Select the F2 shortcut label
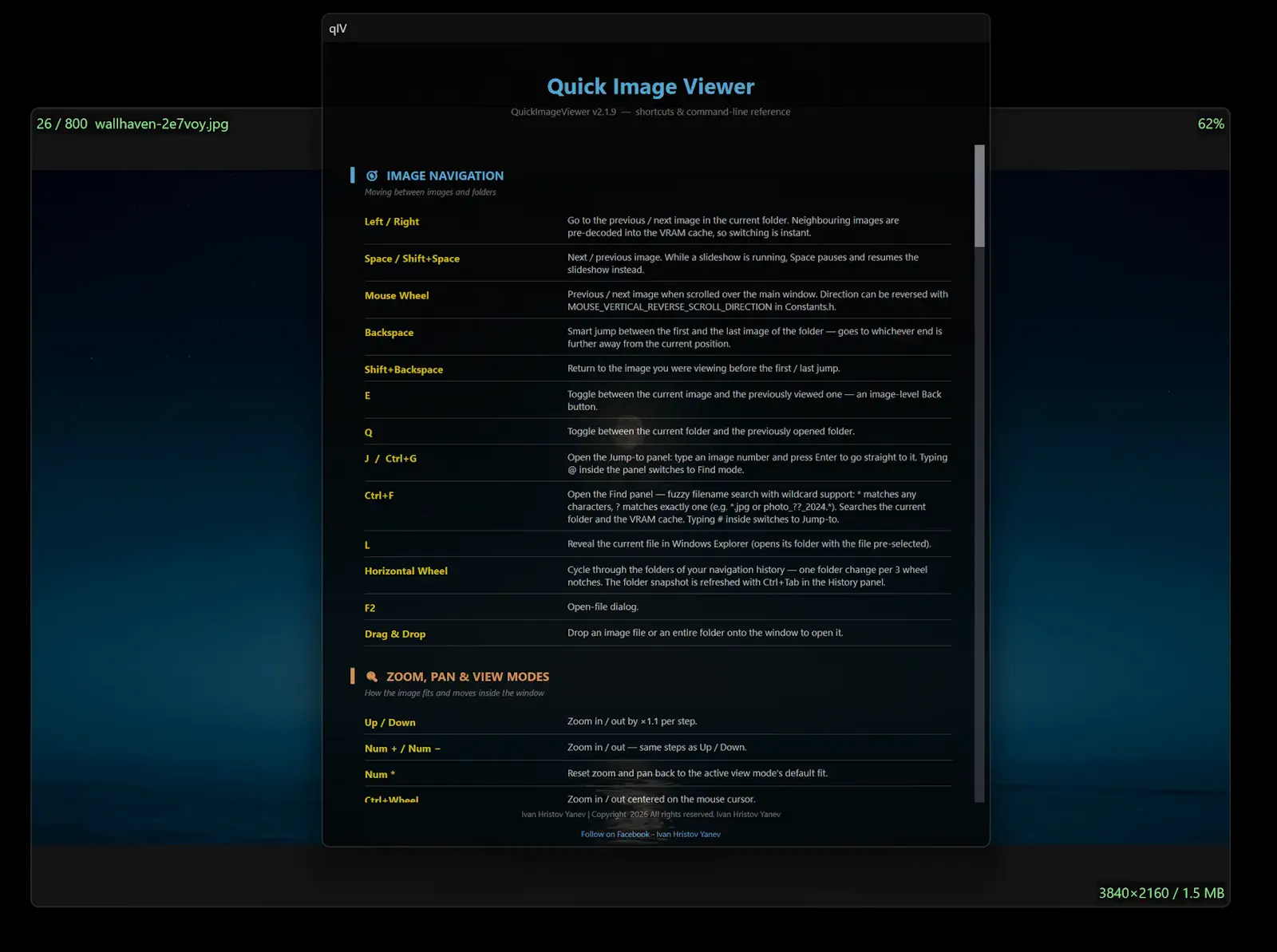 tap(370, 608)
